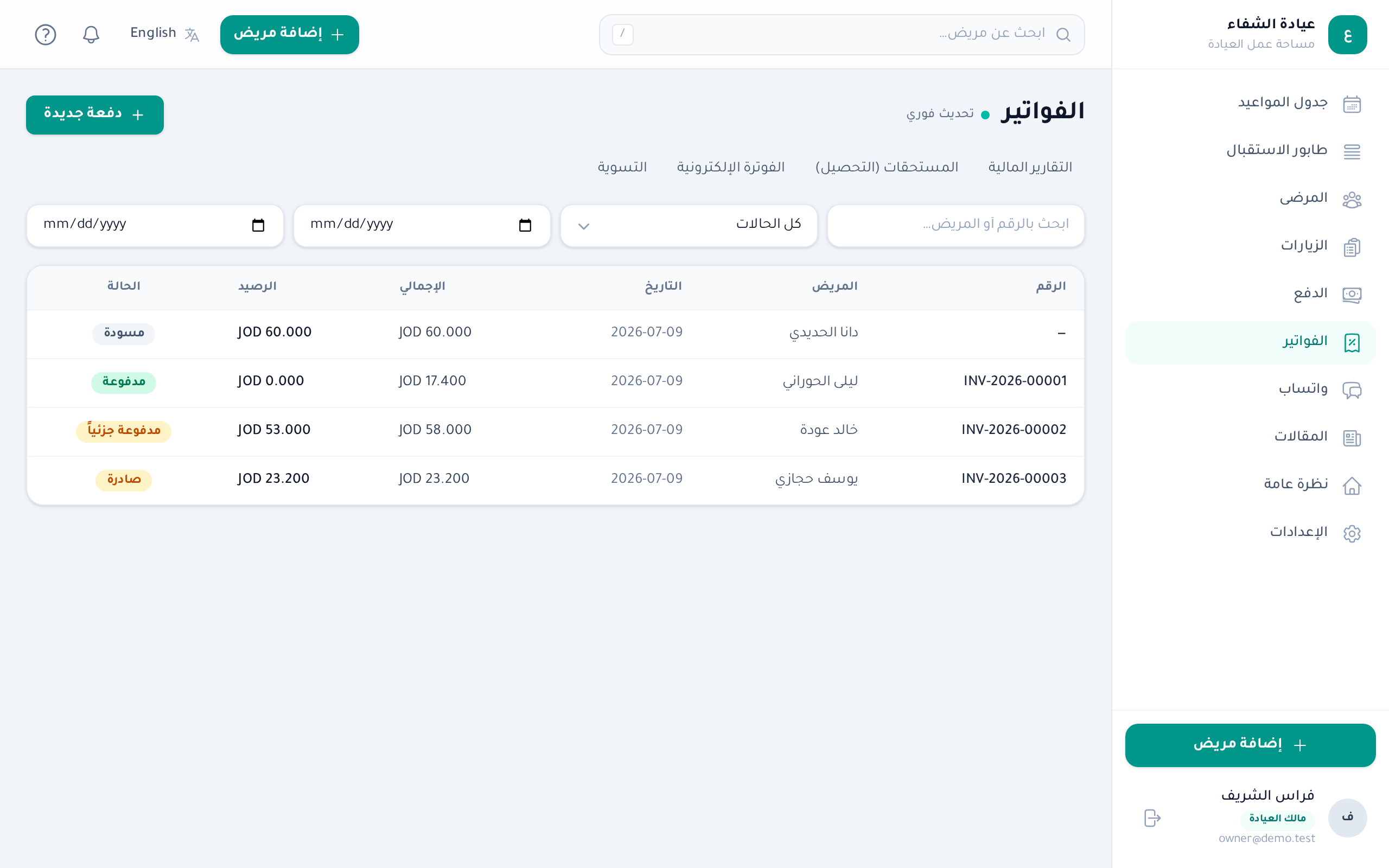Click the user avatar ف

coord(1347,818)
